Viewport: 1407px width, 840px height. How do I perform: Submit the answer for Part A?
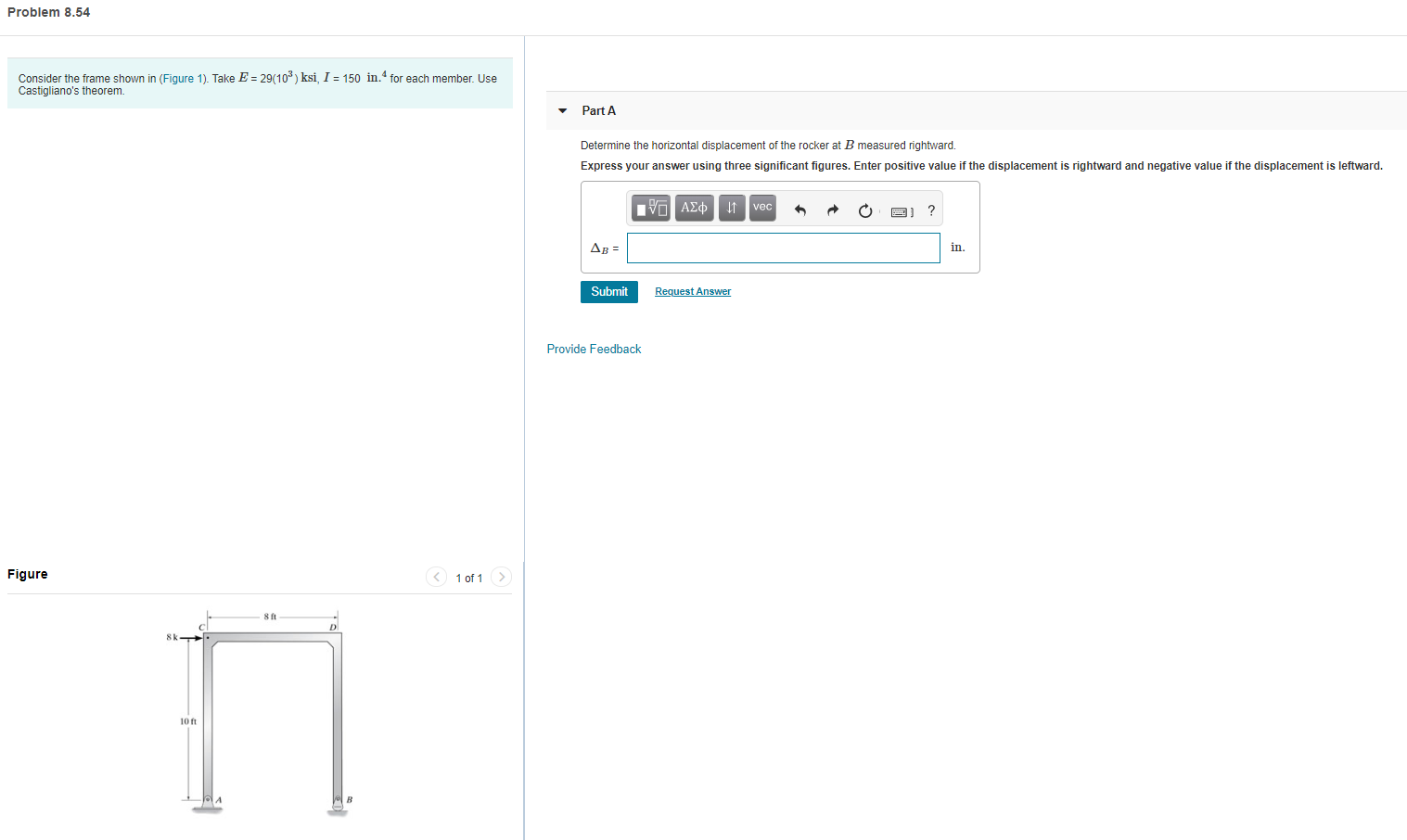(x=608, y=291)
